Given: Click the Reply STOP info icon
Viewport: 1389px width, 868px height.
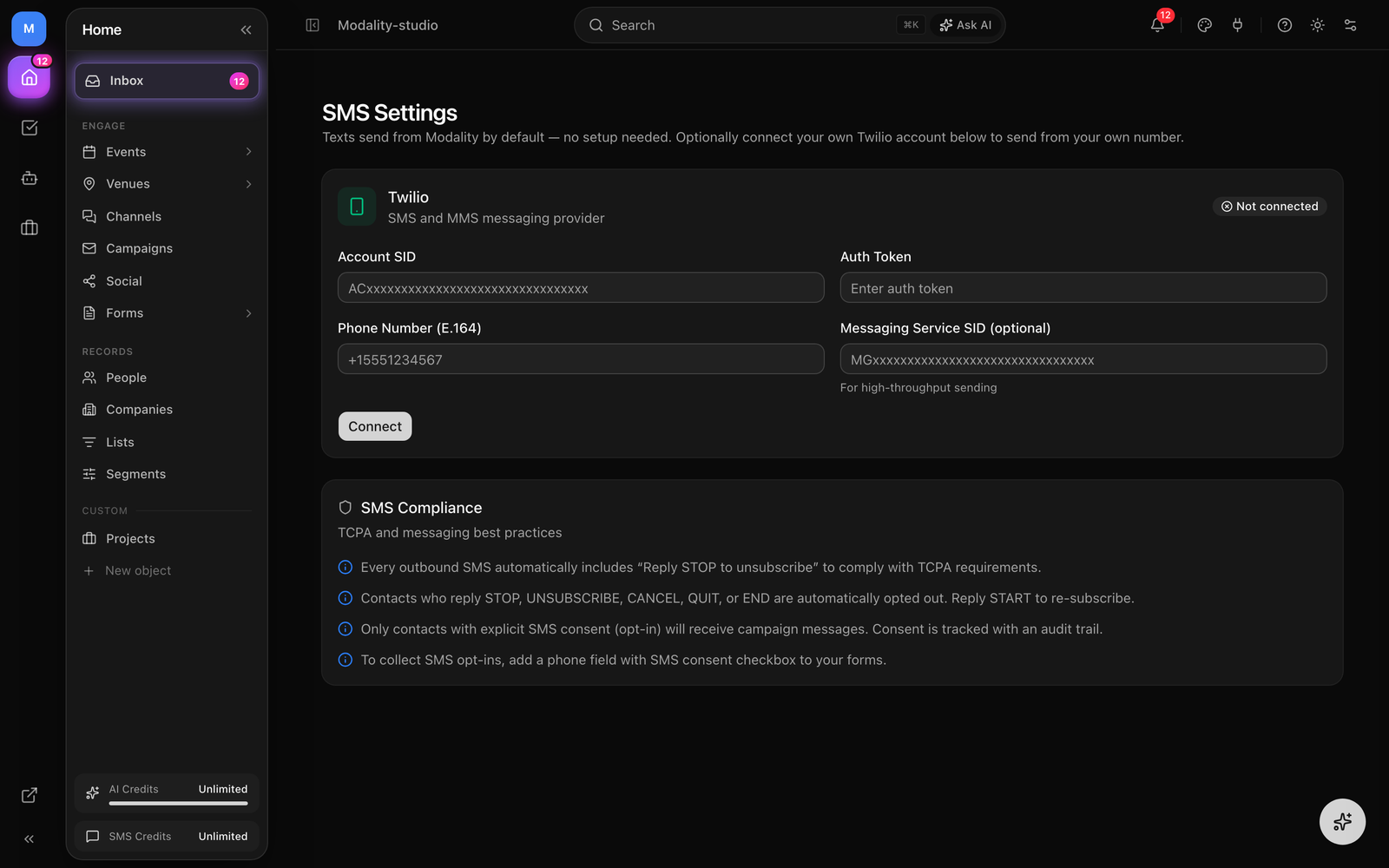Looking at the screenshot, I should tap(346, 568).
